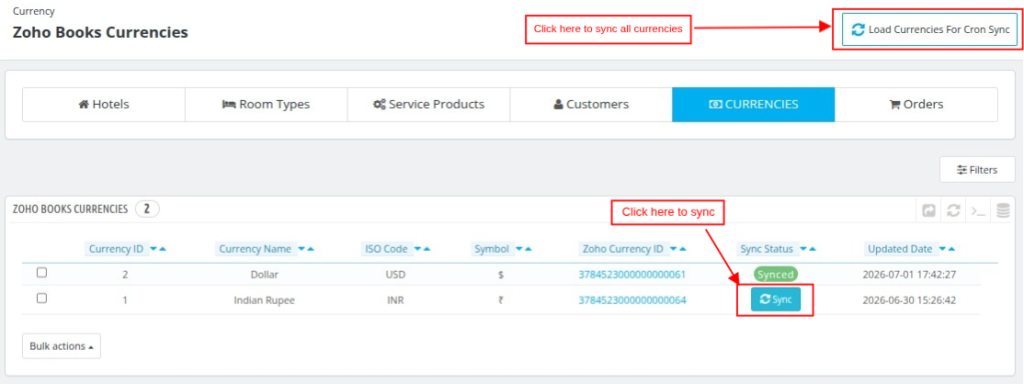Click the ₹ symbol cell
1024x384 pixels.
(x=500, y=300)
